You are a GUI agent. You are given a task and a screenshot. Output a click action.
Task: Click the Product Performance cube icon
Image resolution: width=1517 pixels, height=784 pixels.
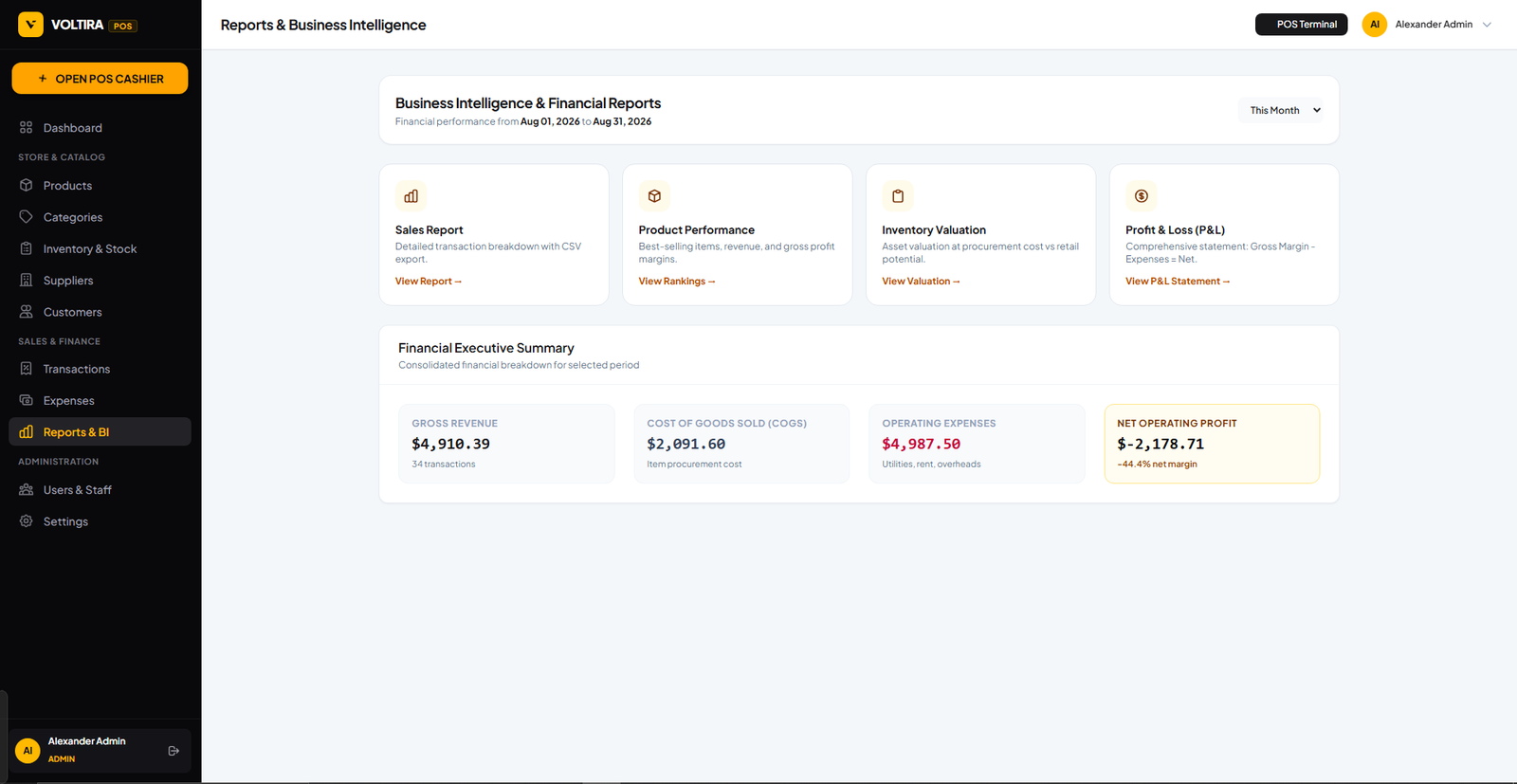pos(654,196)
